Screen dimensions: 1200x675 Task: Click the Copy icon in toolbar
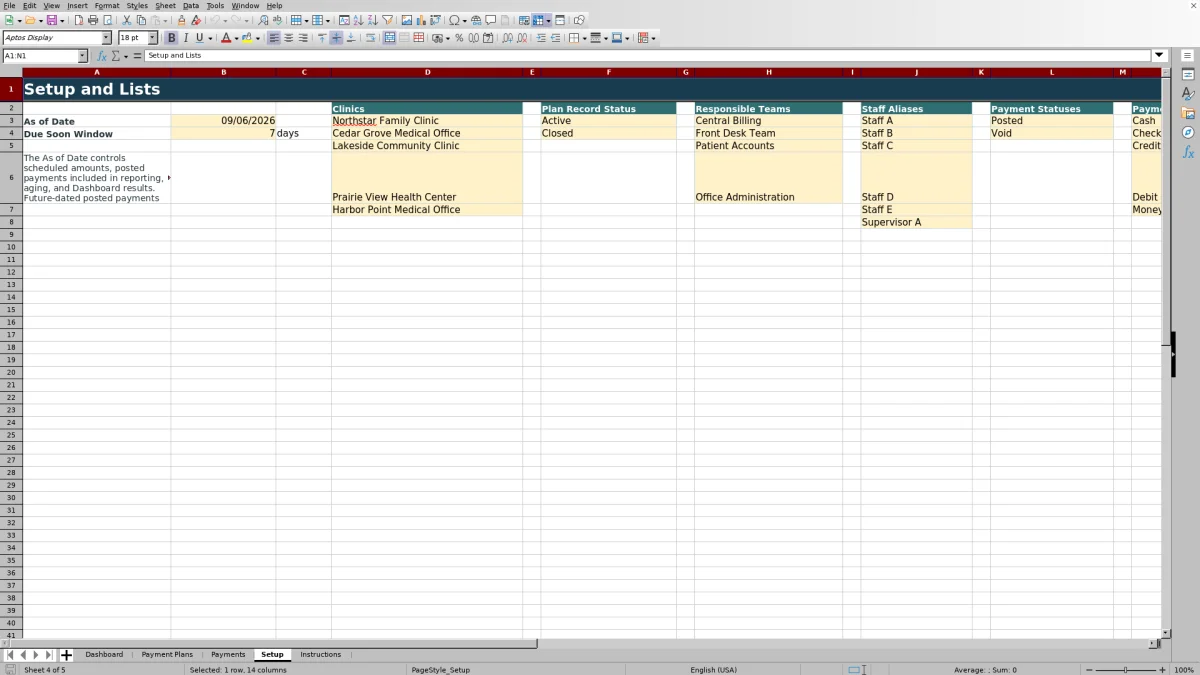coord(141,20)
